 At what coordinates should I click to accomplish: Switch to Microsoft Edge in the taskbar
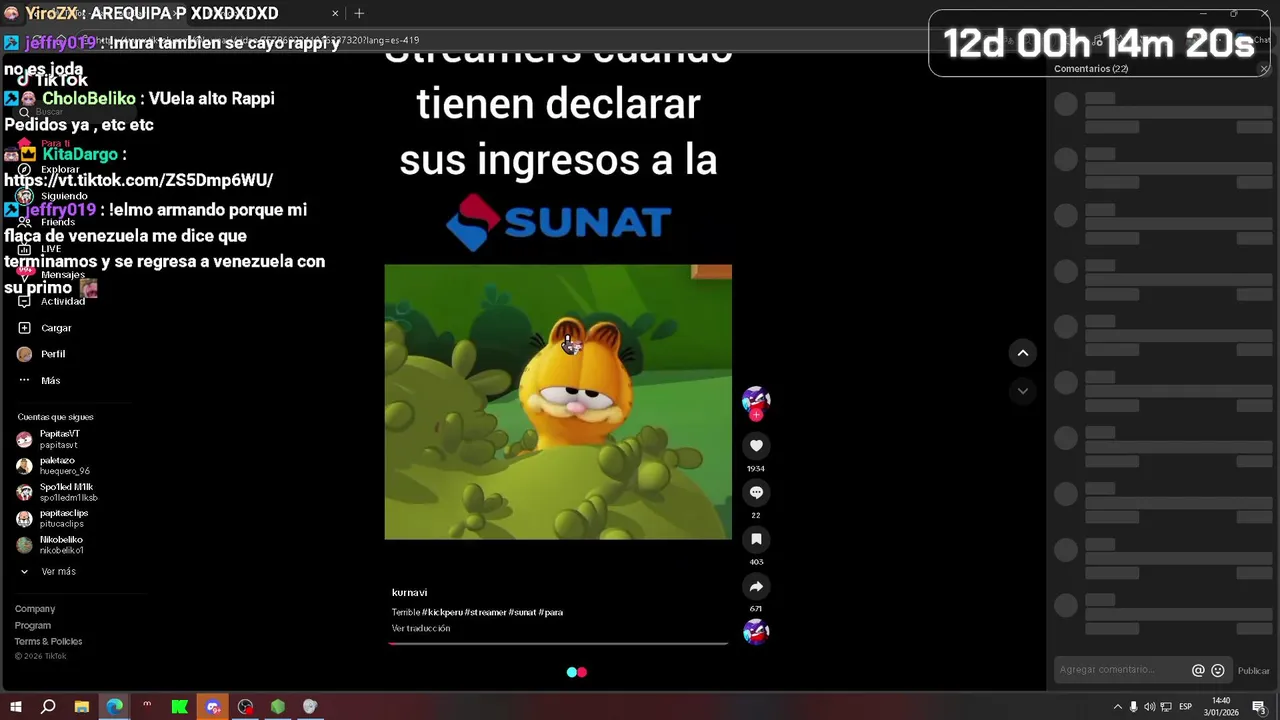coord(115,707)
